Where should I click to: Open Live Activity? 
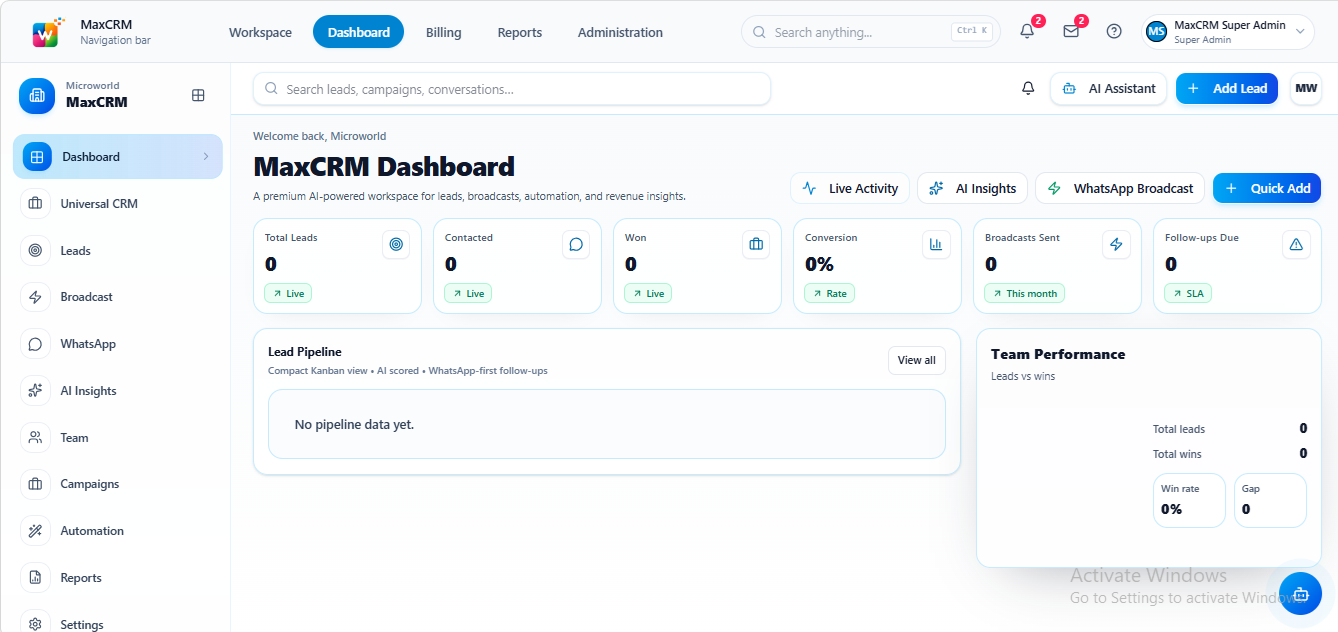click(850, 188)
